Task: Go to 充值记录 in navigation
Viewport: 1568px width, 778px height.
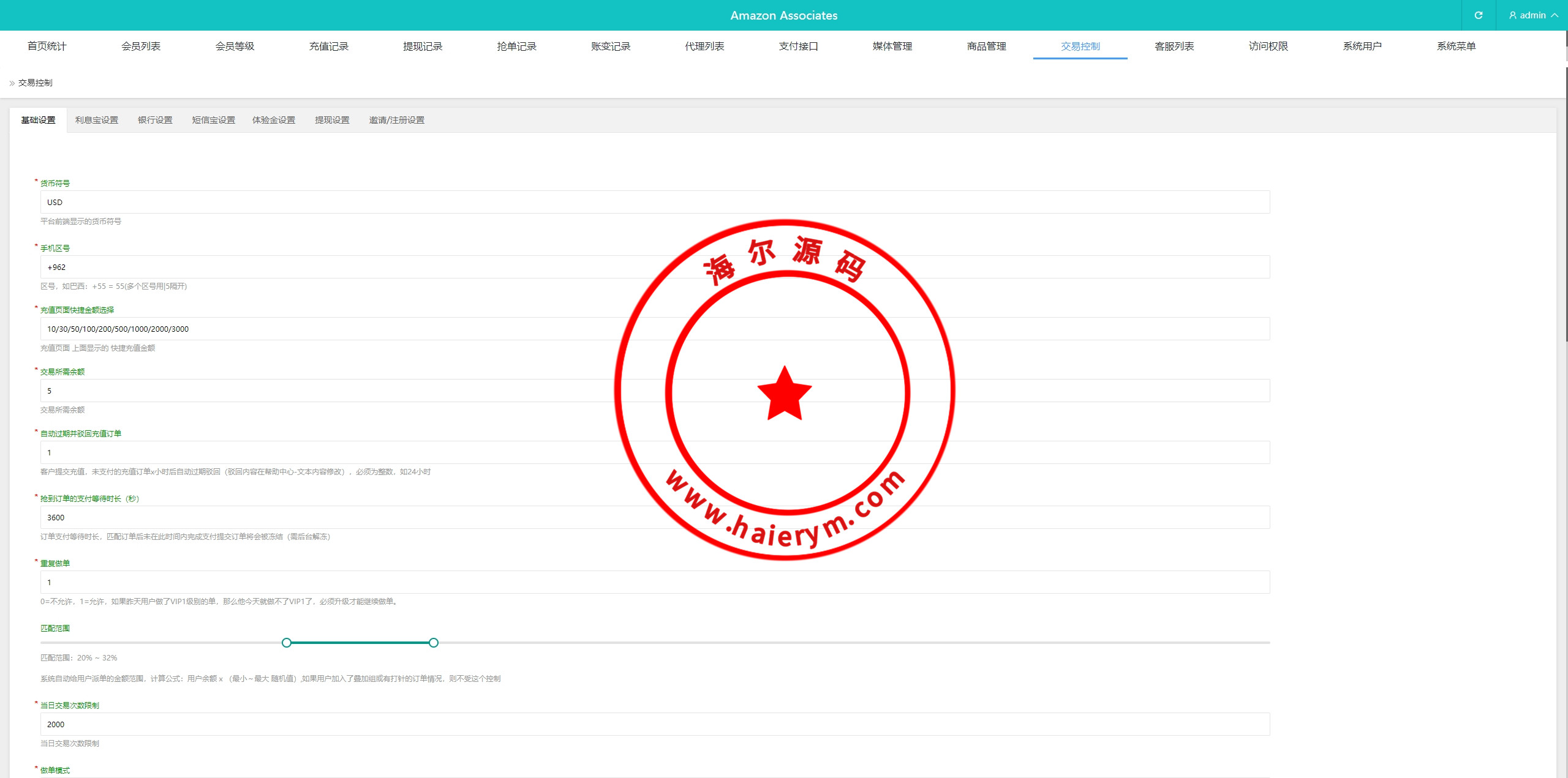Action: tap(328, 47)
